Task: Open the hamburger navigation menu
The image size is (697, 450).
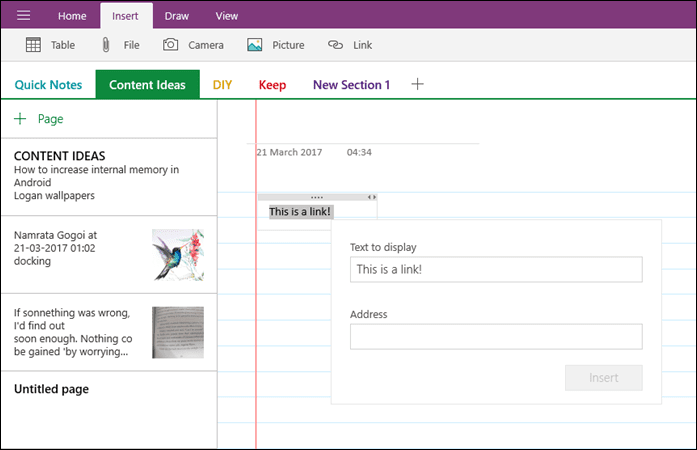Action: coord(24,16)
